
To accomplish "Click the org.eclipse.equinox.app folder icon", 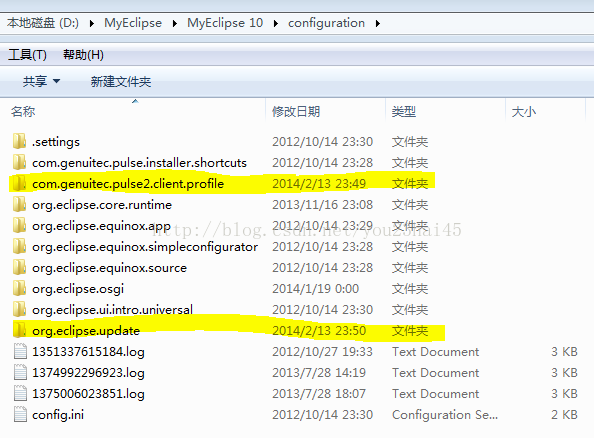I will 19,225.
